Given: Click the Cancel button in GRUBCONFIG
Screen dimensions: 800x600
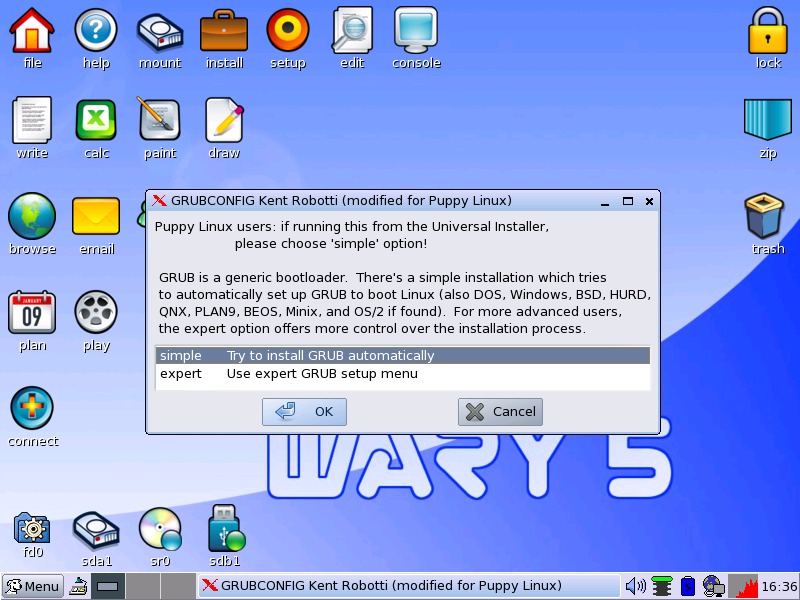Looking at the screenshot, I should 500,412.
